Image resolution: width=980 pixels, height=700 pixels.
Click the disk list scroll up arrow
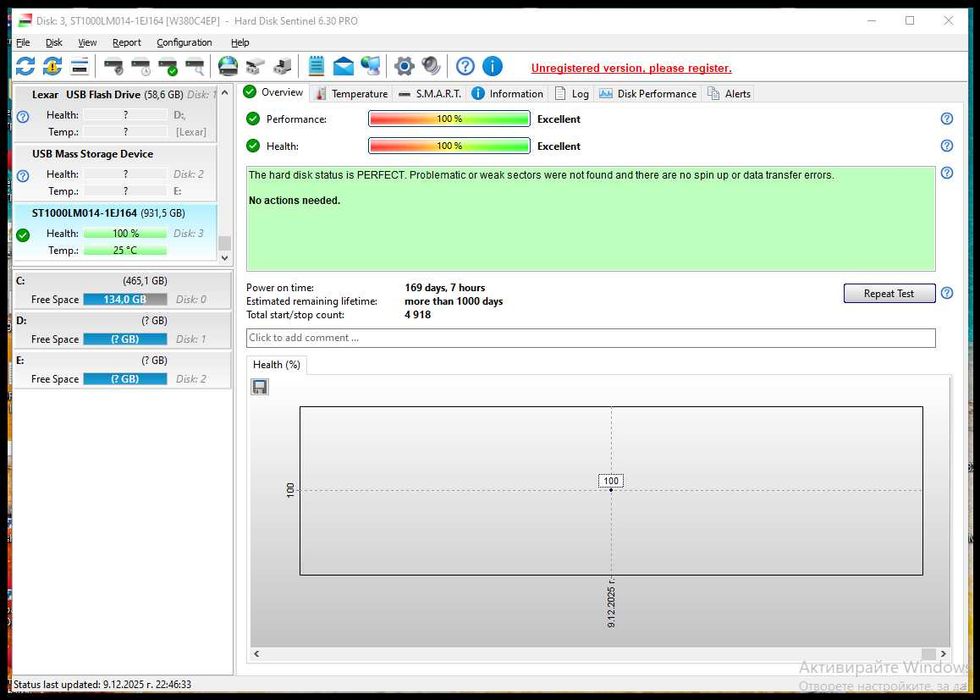(x=225, y=92)
